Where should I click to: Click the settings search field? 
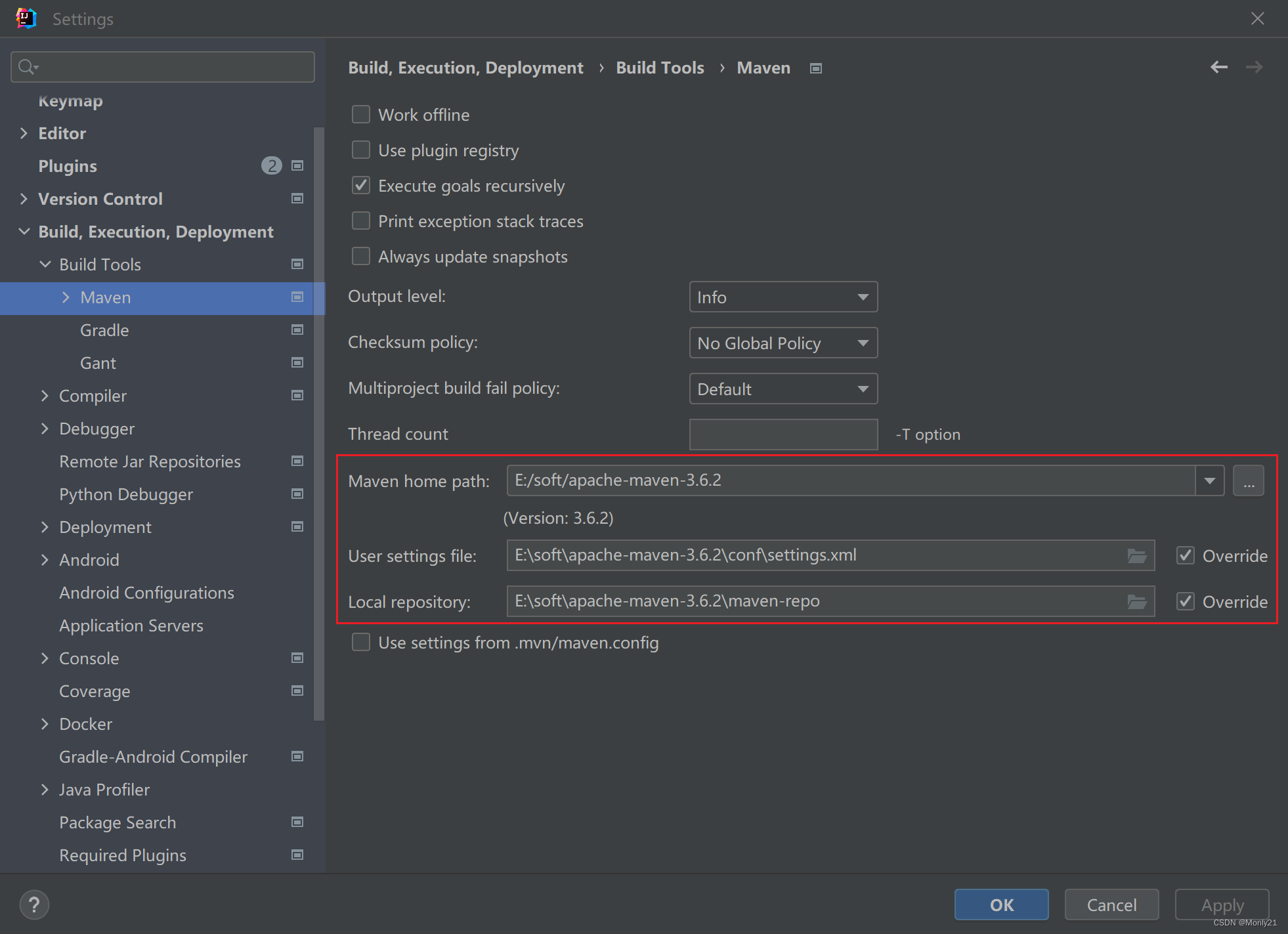(163, 67)
